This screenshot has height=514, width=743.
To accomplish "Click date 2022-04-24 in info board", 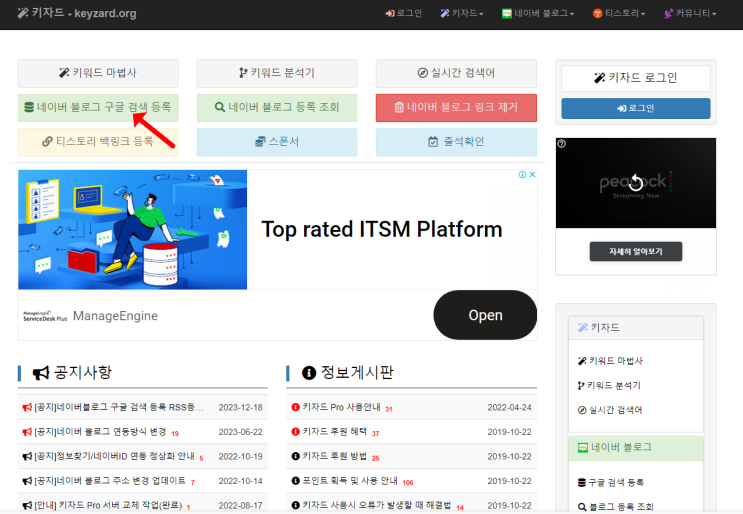I will [x=509, y=407].
